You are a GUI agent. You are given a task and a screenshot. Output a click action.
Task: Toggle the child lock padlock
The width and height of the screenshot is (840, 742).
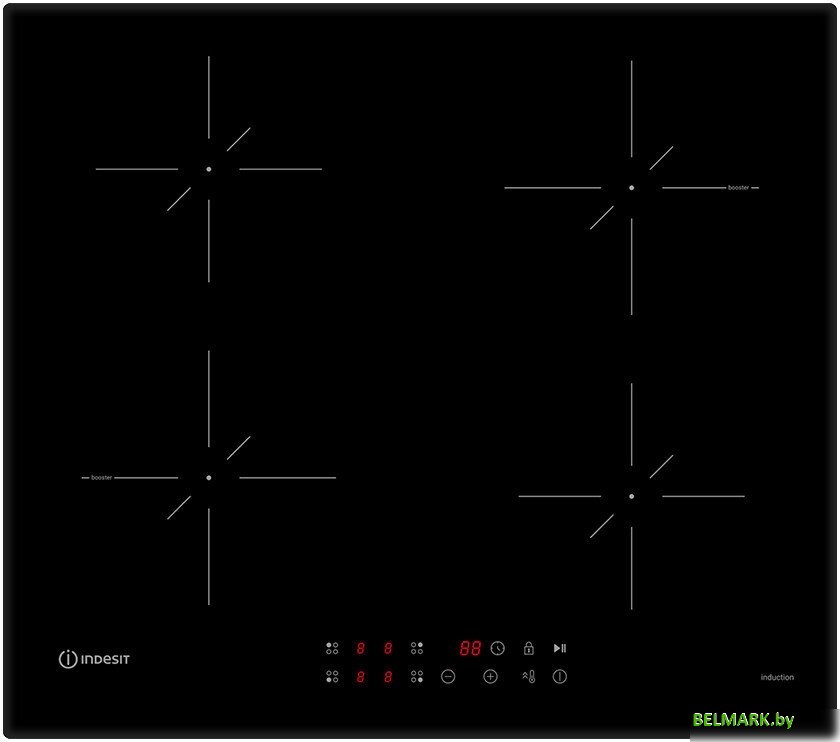coord(528,648)
